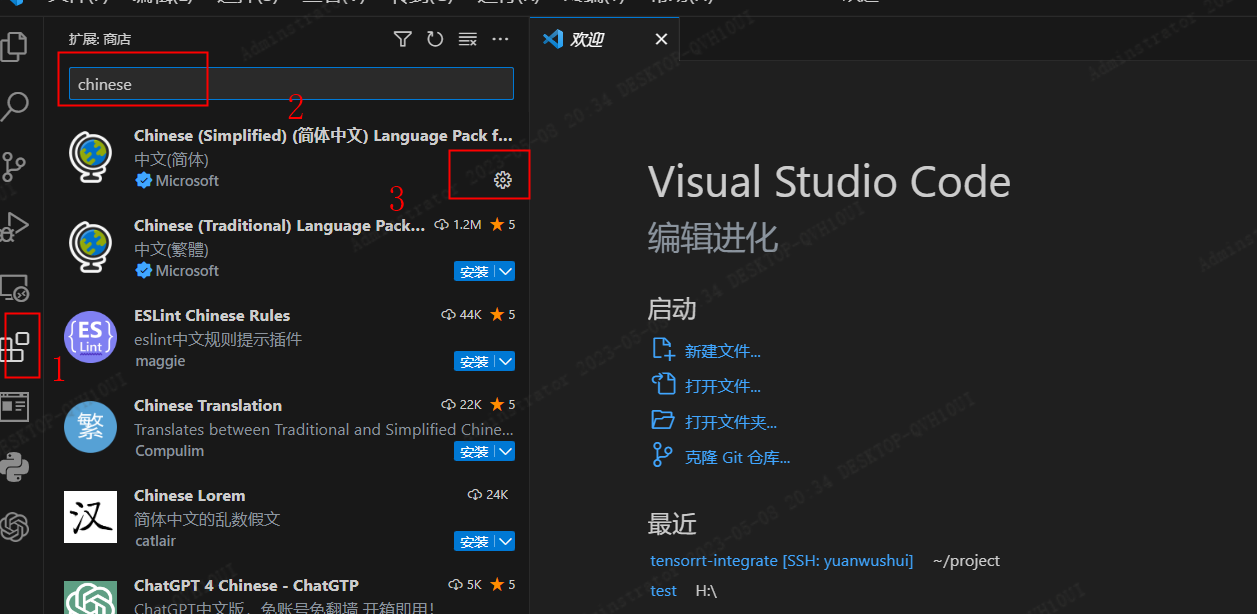Select Chinese Translation extension title

(x=208, y=406)
